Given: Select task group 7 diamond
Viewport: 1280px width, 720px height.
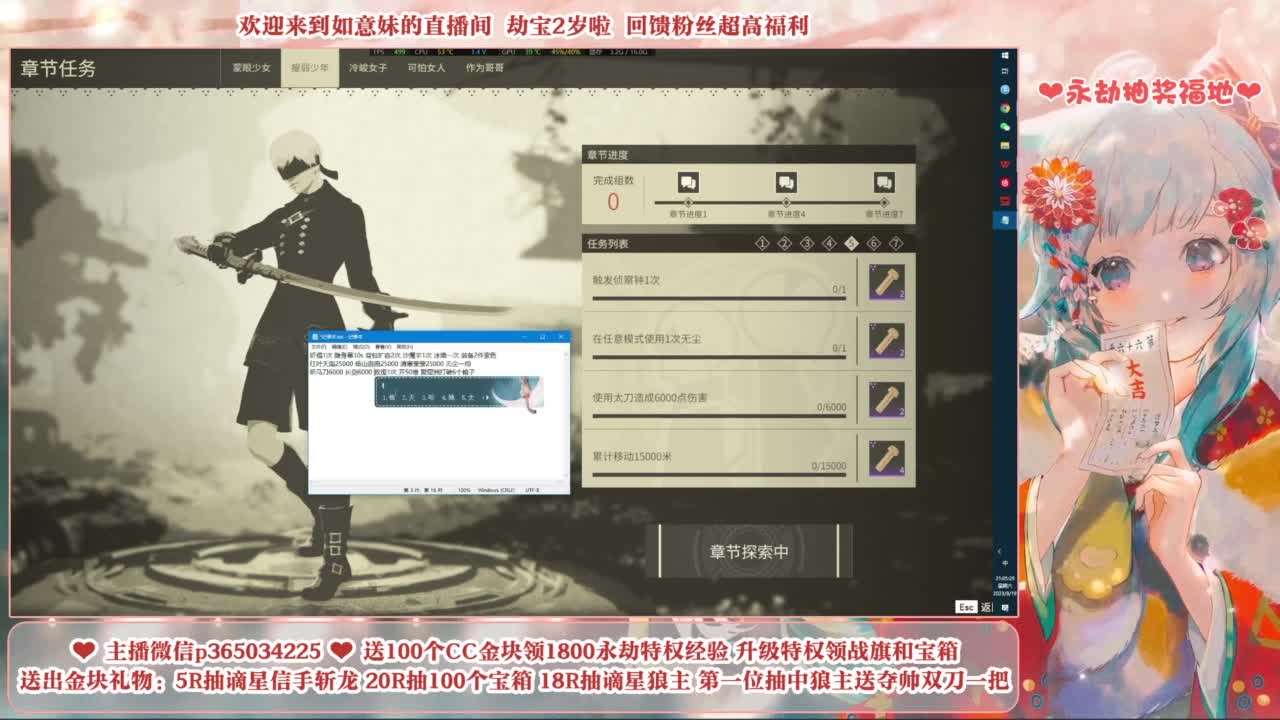Looking at the screenshot, I should [896, 243].
